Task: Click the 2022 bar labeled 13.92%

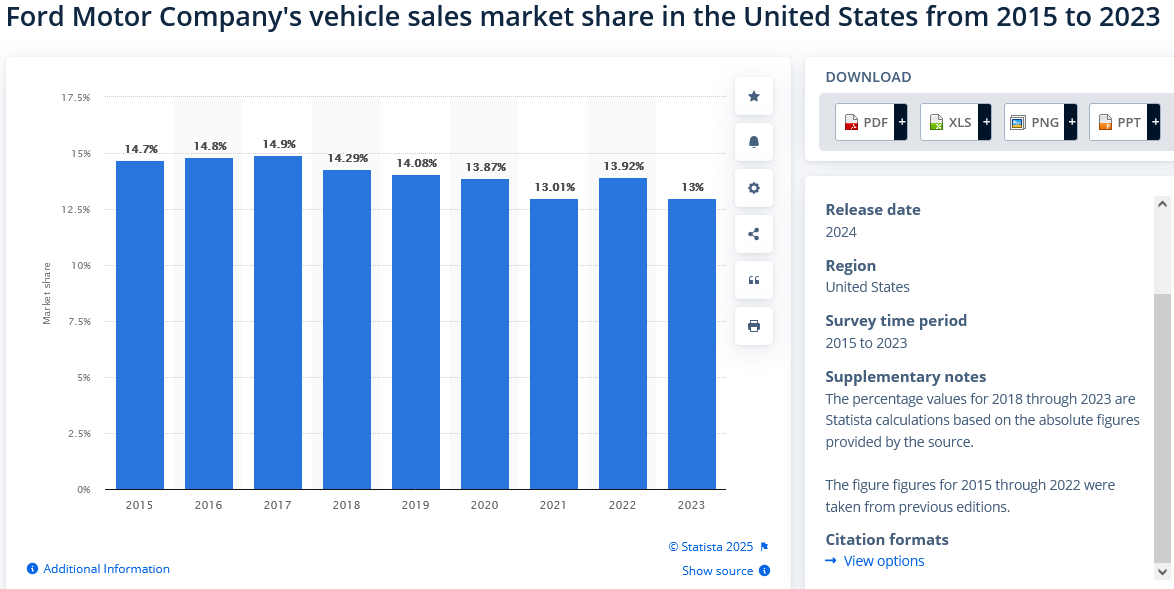Action: [623, 334]
